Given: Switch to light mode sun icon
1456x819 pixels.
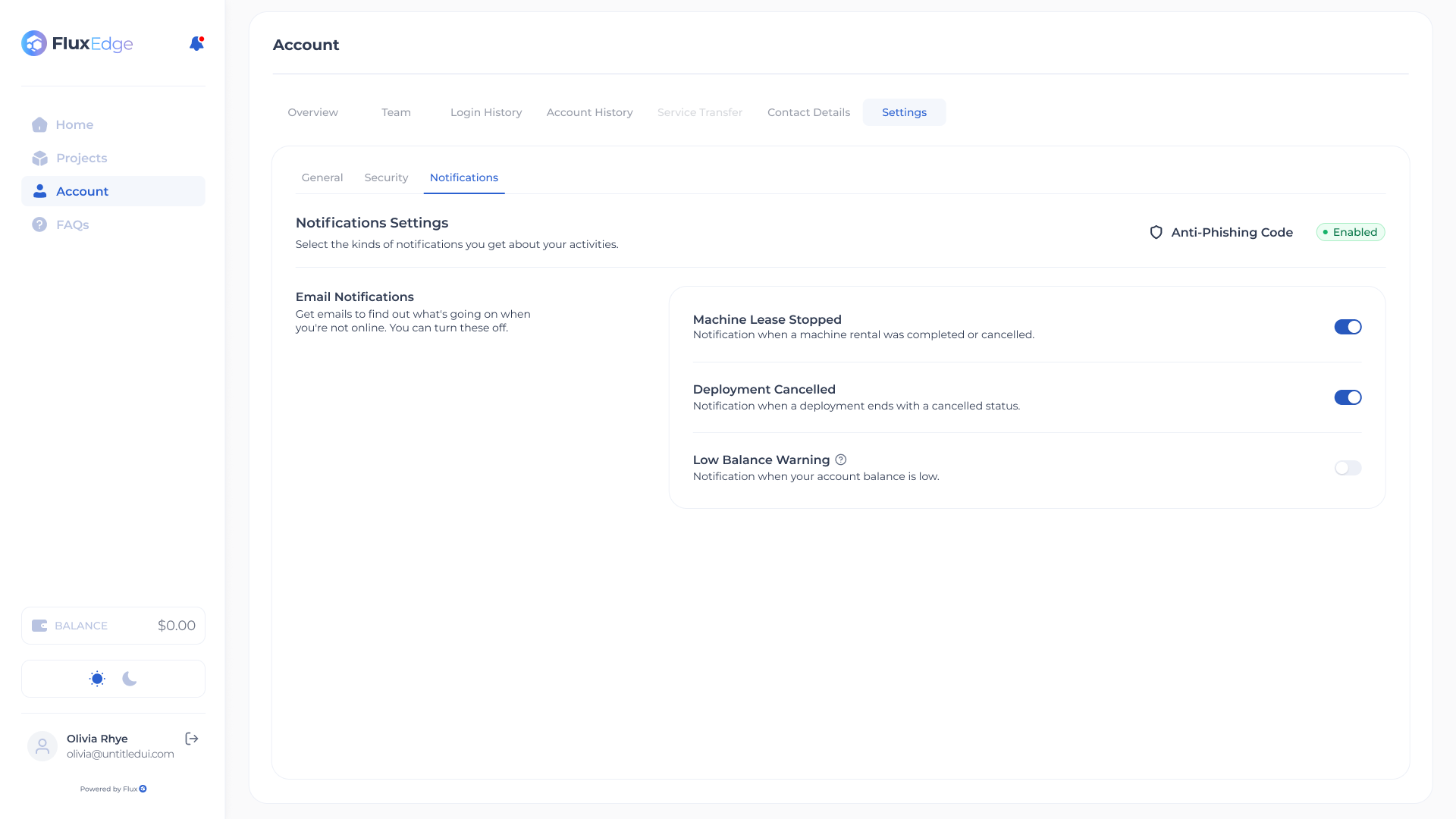Looking at the screenshot, I should (97, 679).
